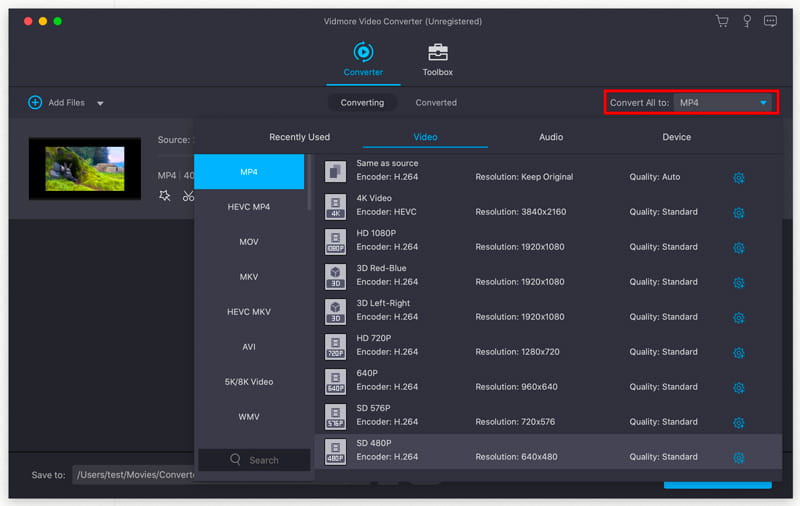Click the Converter tab icon

(x=363, y=52)
